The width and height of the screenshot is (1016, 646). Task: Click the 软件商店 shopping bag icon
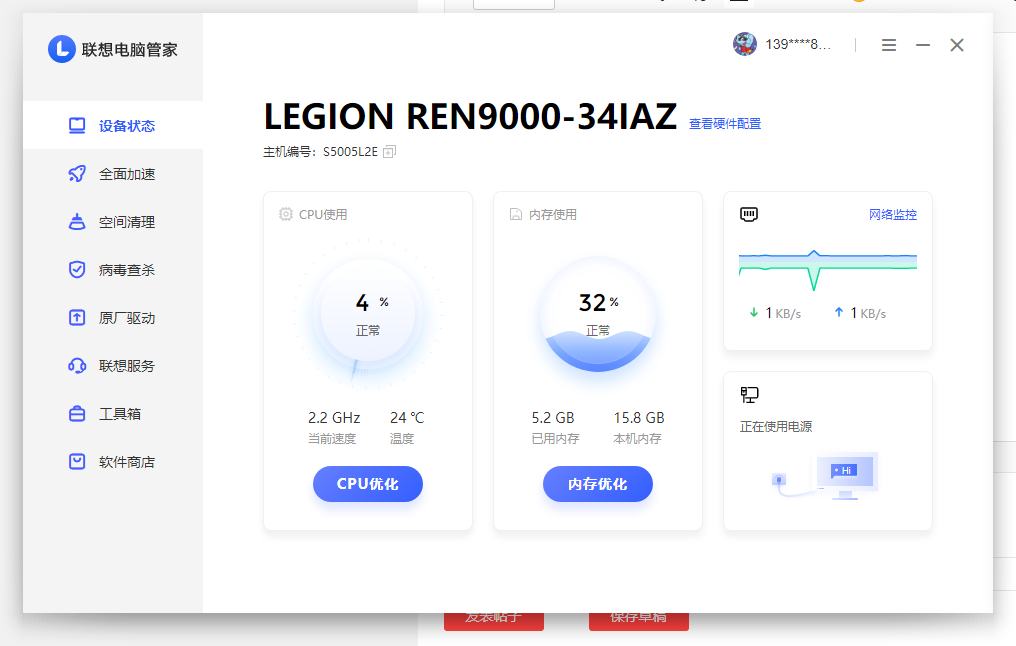(x=77, y=461)
